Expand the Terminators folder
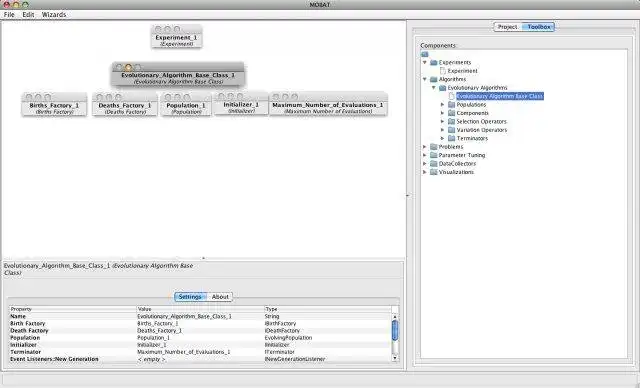Screen dimensions: 640x388 coord(442,138)
